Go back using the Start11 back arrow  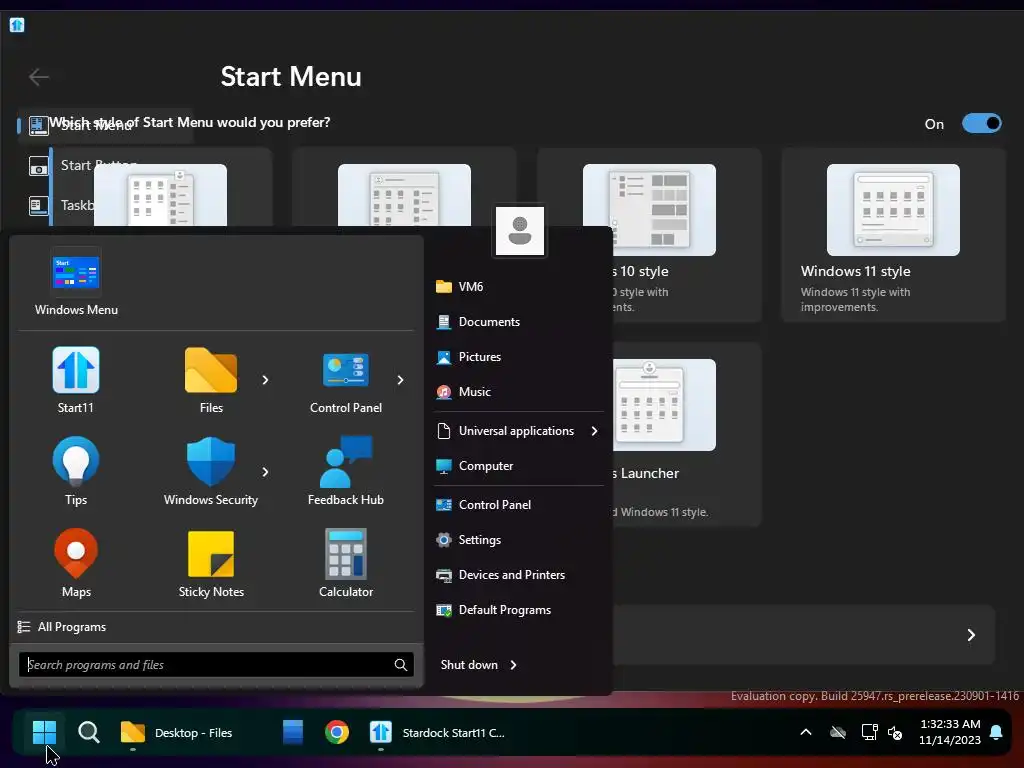[x=39, y=77]
